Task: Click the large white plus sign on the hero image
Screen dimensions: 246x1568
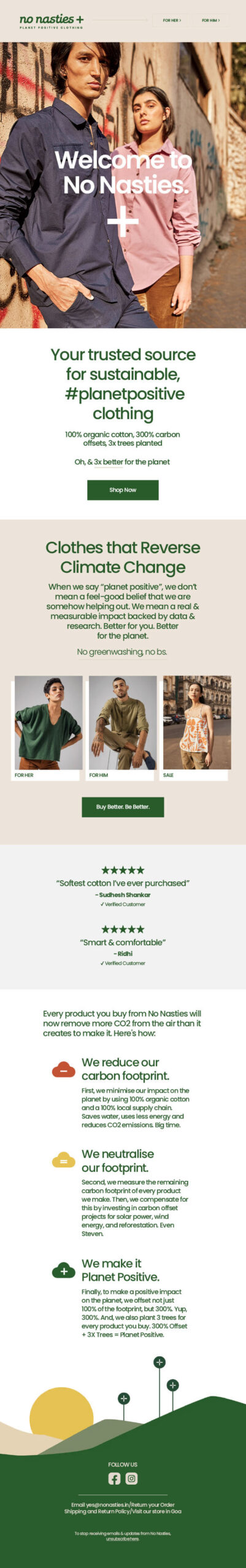Action: (123, 221)
